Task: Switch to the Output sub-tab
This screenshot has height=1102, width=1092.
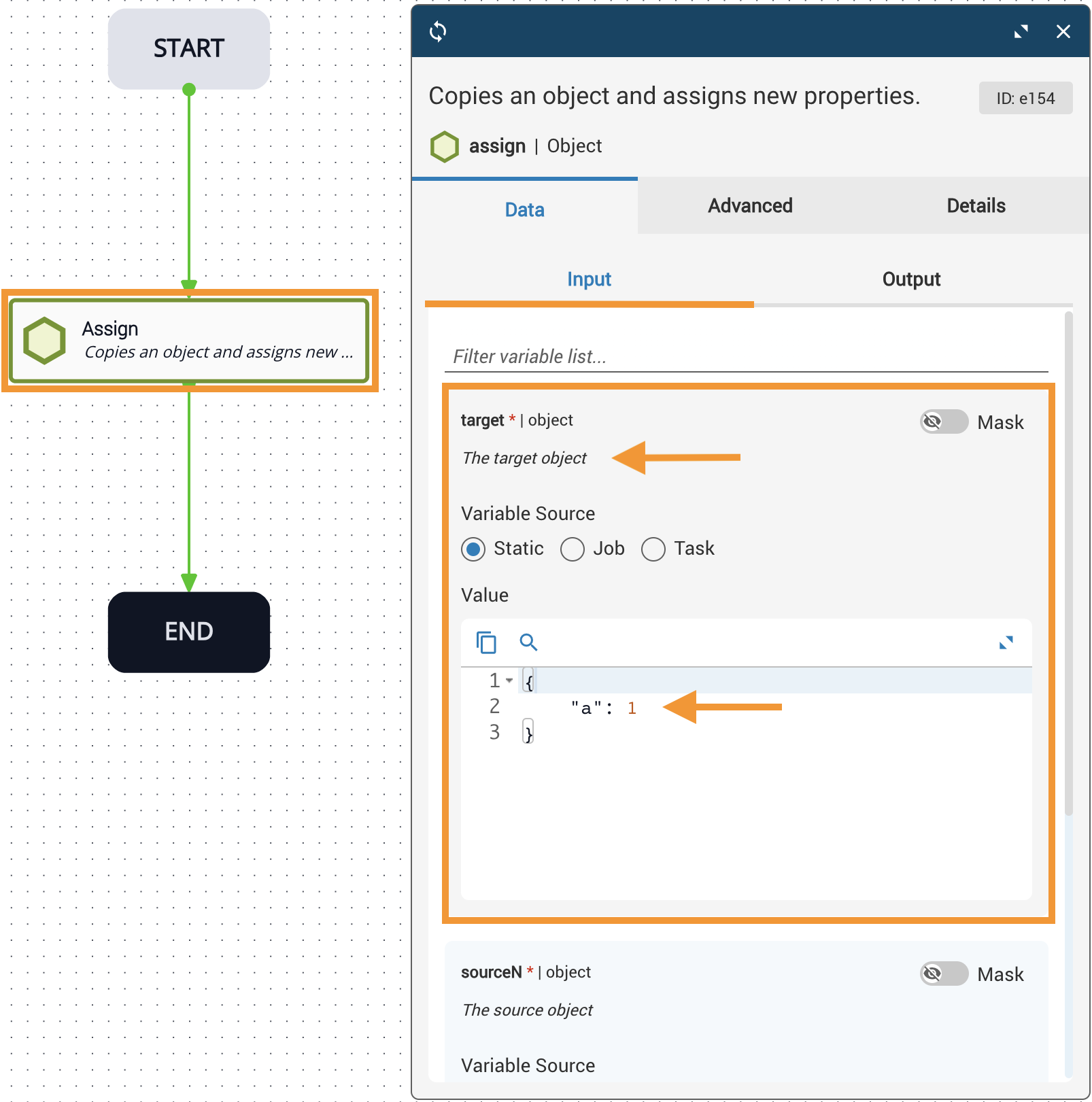Action: (911, 279)
